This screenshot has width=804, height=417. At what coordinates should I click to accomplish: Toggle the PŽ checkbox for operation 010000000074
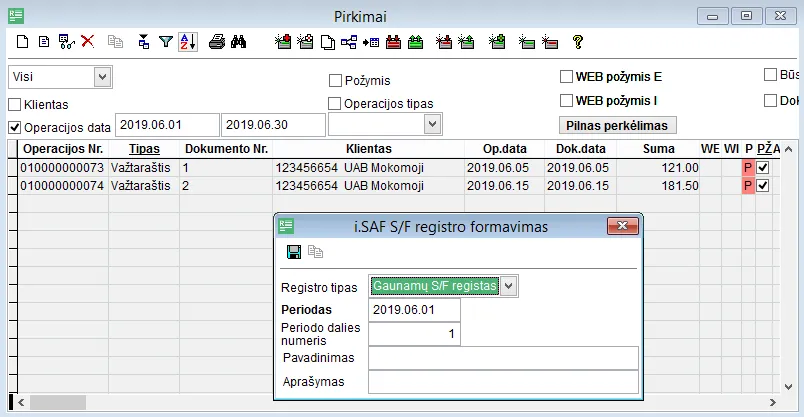[763, 186]
